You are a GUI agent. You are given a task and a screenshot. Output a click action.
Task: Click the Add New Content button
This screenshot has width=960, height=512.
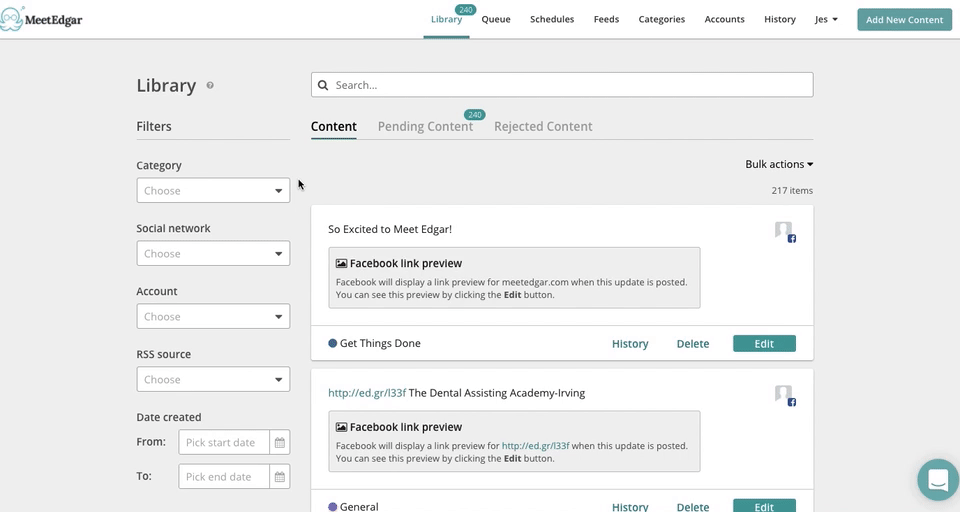[x=904, y=20]
